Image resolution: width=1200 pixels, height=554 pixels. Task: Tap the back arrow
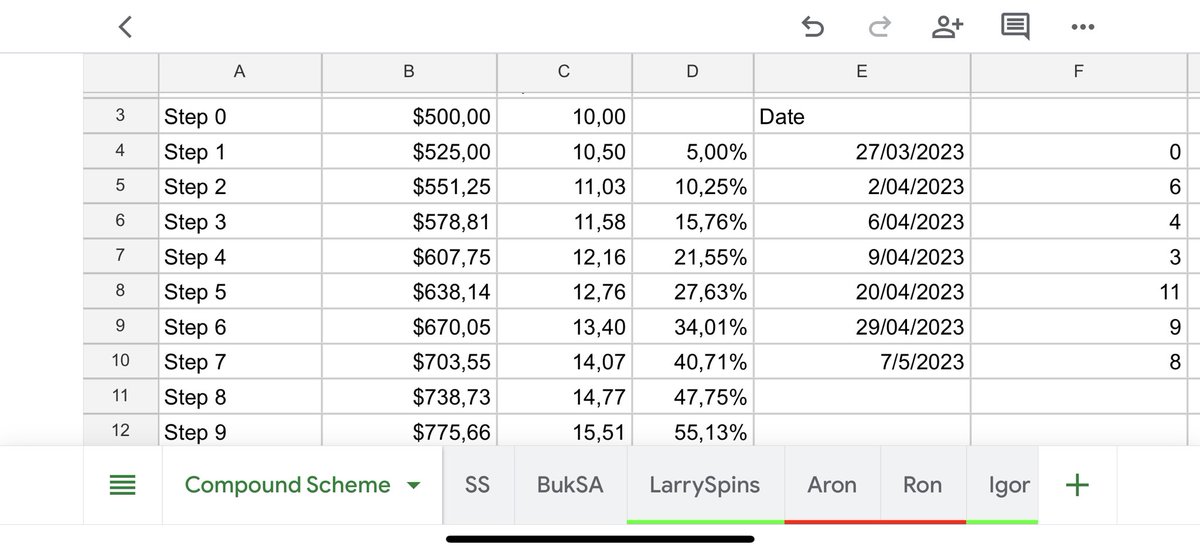pyautogui.click(x=125, y=27)
